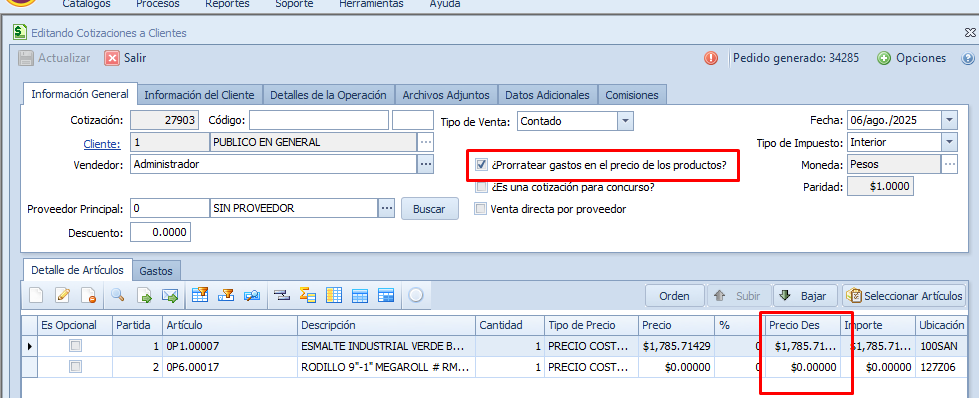Open the Tipo de Venta dropdown
This screenshot has height=398, width=979.
pos(626,121)
